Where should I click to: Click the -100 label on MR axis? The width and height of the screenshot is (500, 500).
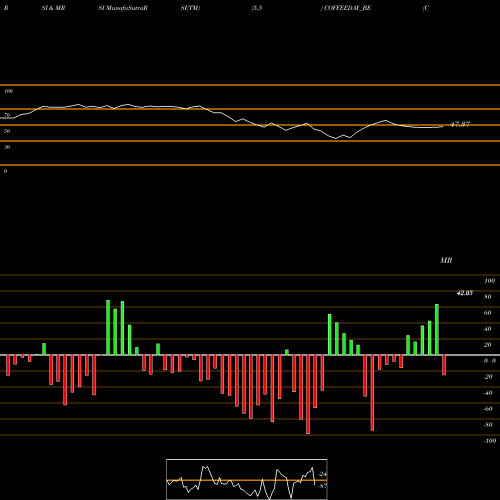point(490,441)
